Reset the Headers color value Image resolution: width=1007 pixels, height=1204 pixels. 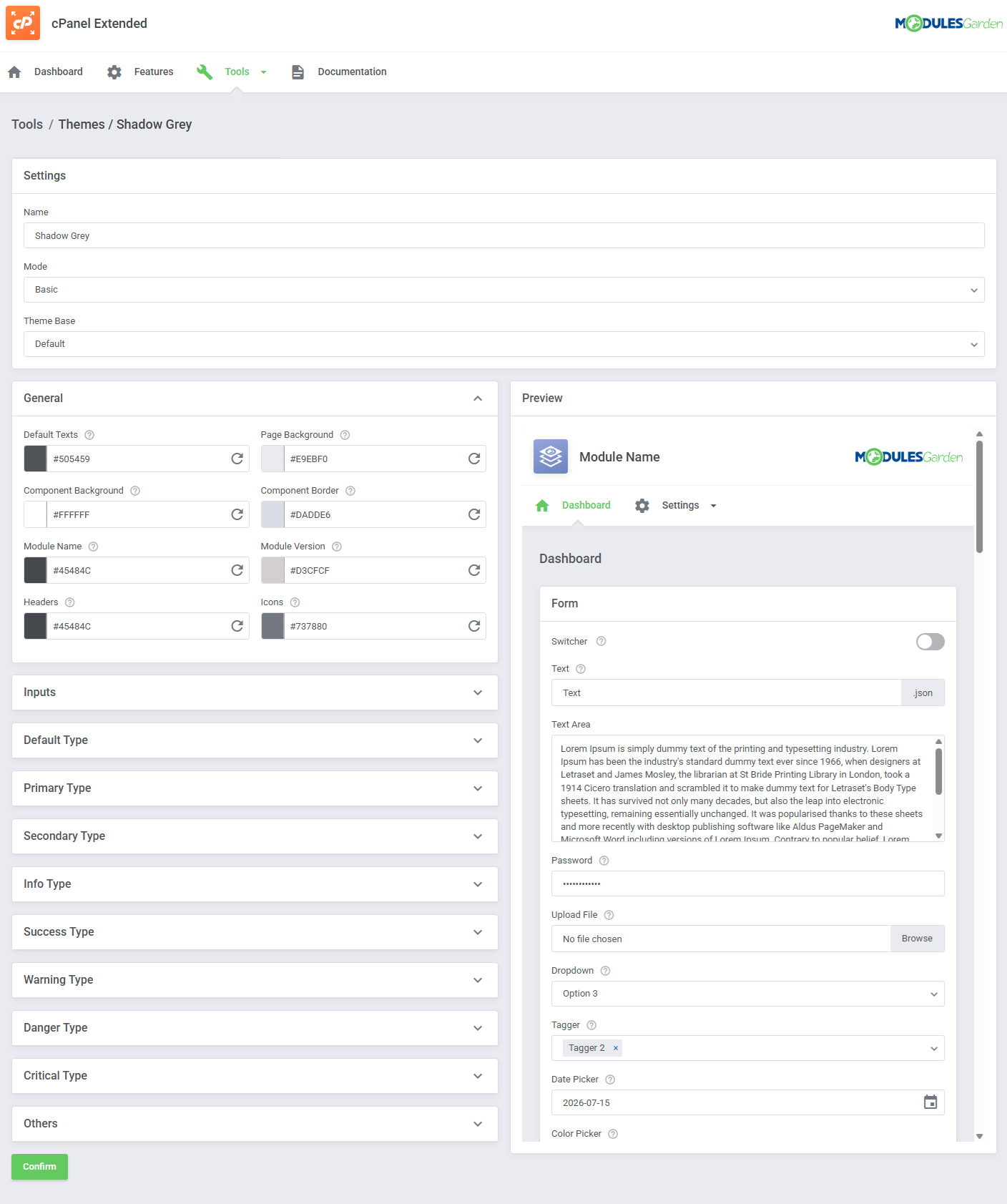237,626
